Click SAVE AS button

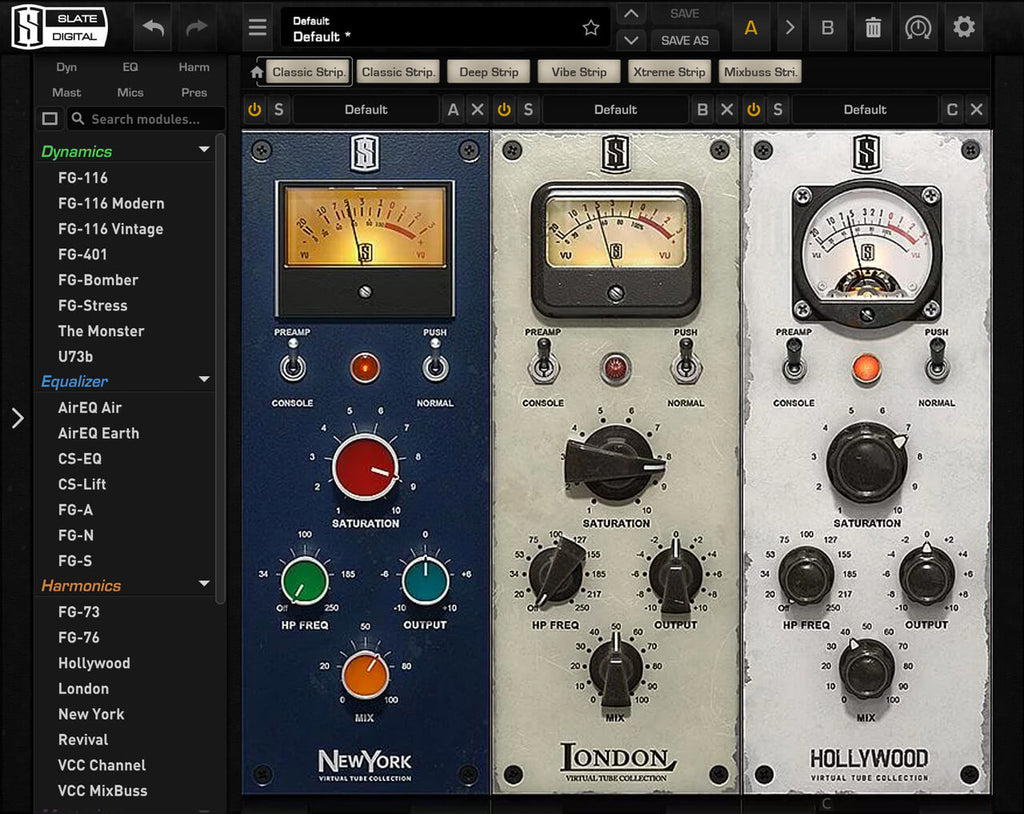684,41
